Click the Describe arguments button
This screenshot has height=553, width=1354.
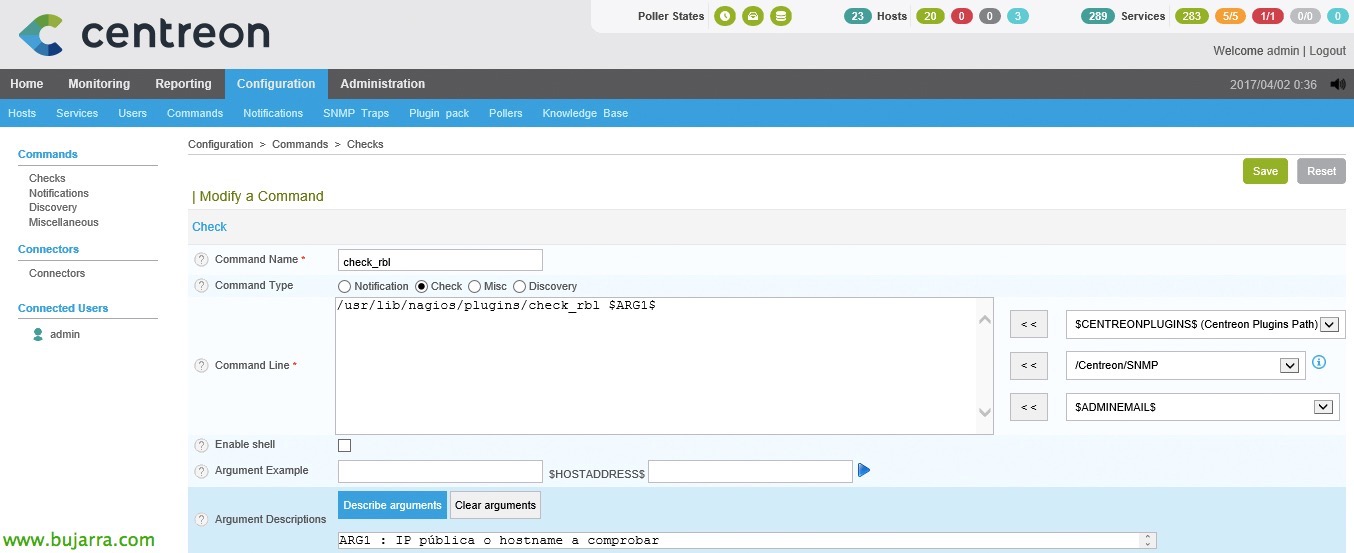pyautogui.click(x=392, y=505)
